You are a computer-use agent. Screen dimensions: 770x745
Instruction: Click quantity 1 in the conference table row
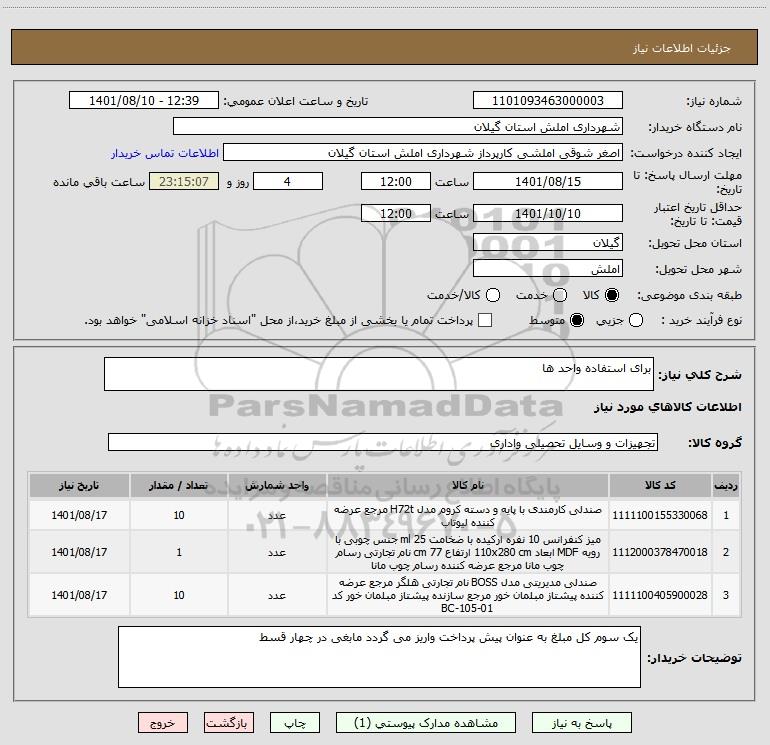179,552
